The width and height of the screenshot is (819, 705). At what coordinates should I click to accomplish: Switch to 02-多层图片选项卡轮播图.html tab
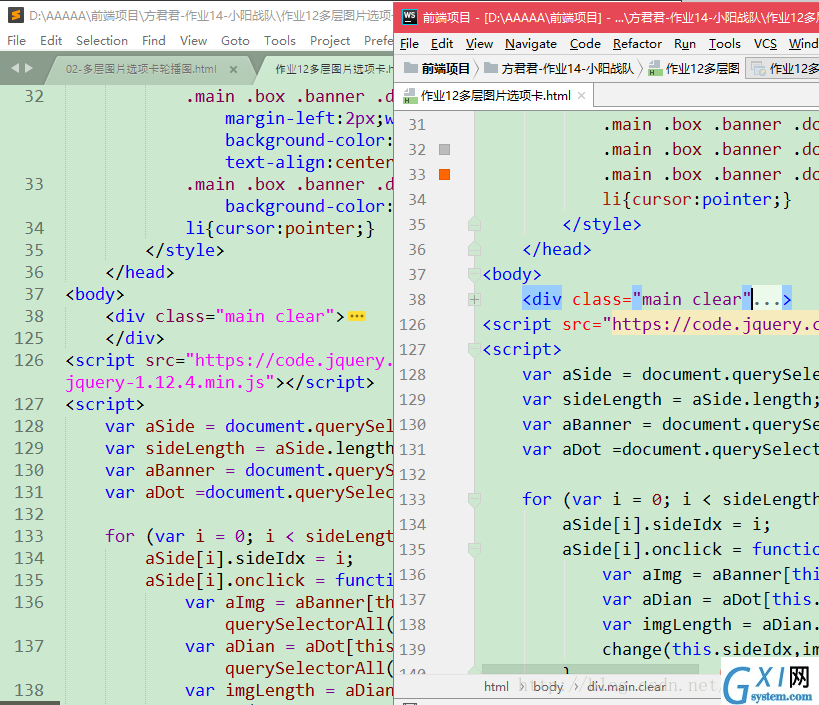[x=141, y=69]
